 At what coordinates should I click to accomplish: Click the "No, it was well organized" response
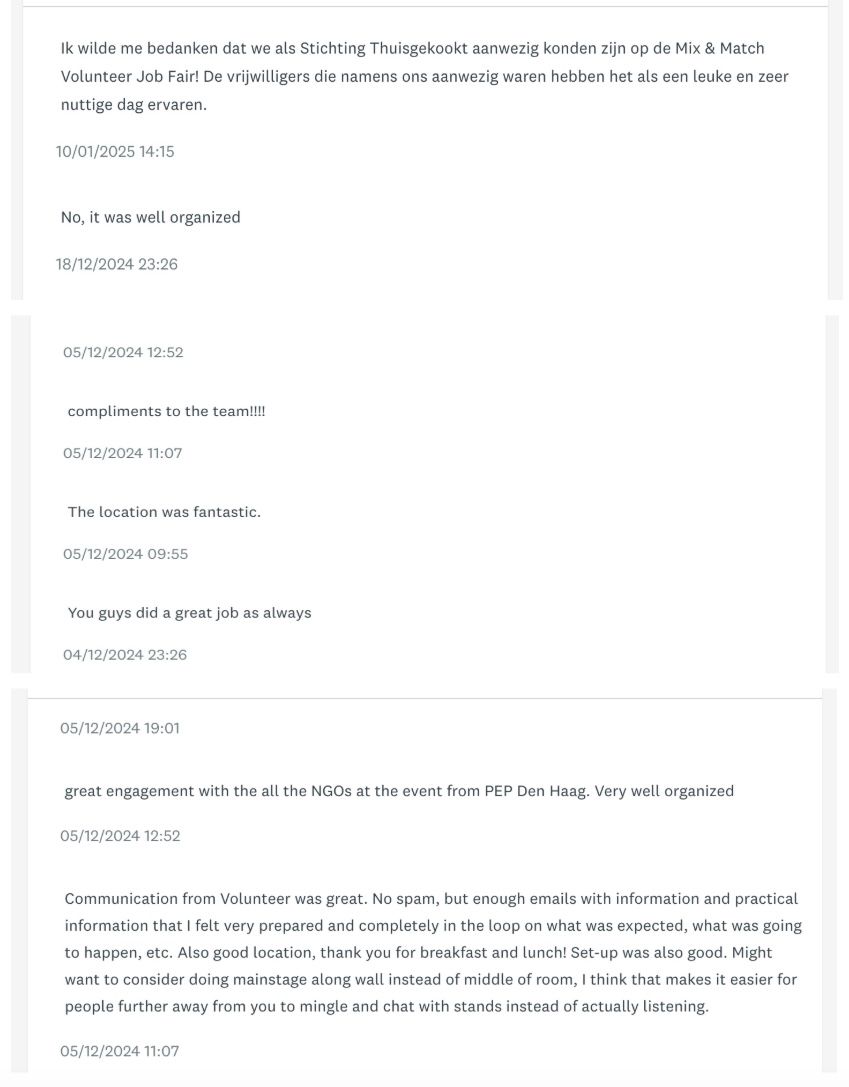coord(151,217)
